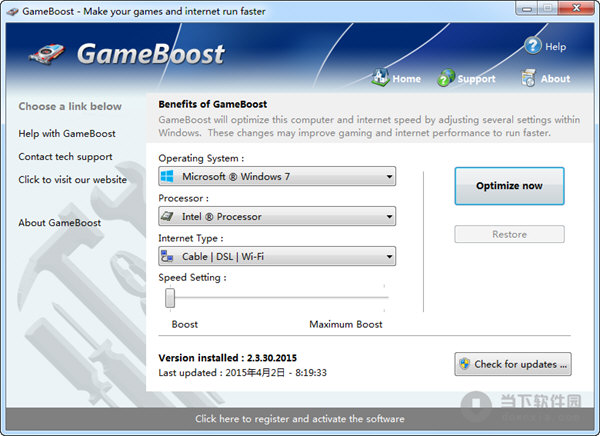This screenshot has height=436, width=600.
Task: Click the Restore button
Action: (509, 234)
